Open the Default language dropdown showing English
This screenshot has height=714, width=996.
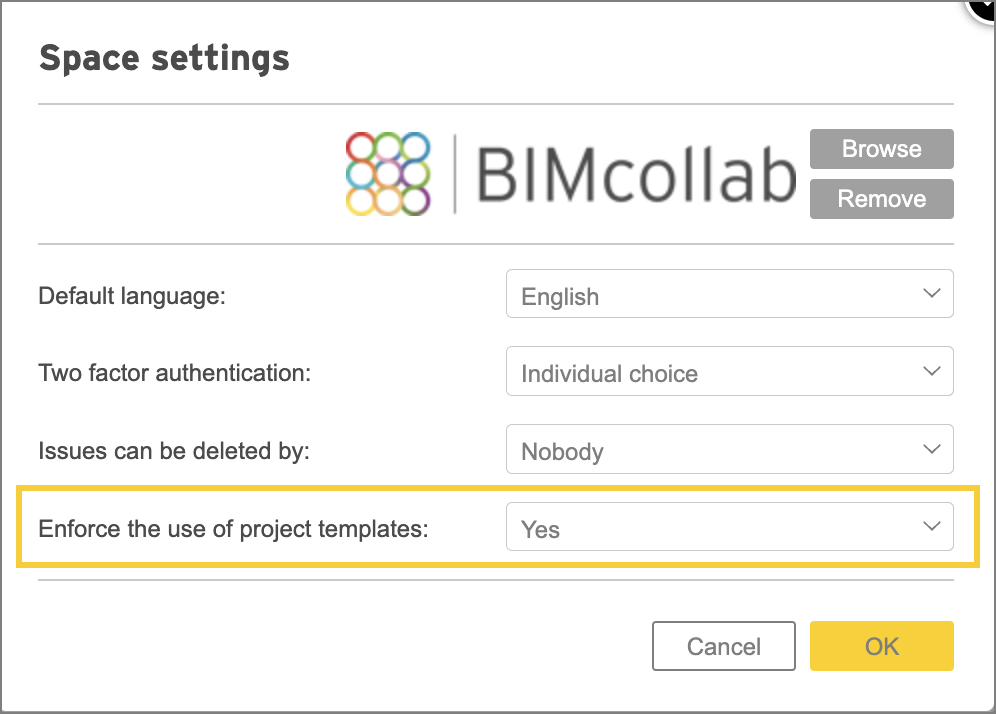(x=729, y=293)
